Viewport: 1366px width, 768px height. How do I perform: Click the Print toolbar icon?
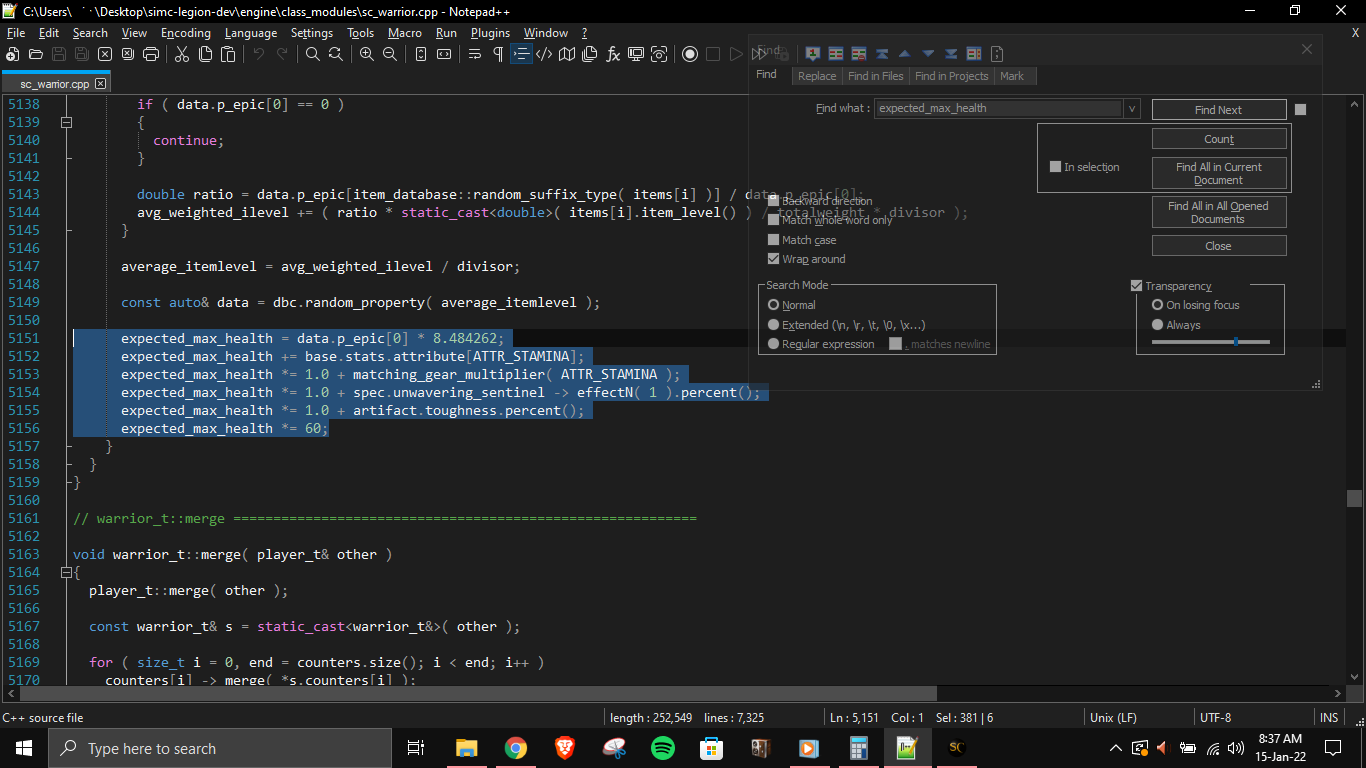tap(151, 54)
